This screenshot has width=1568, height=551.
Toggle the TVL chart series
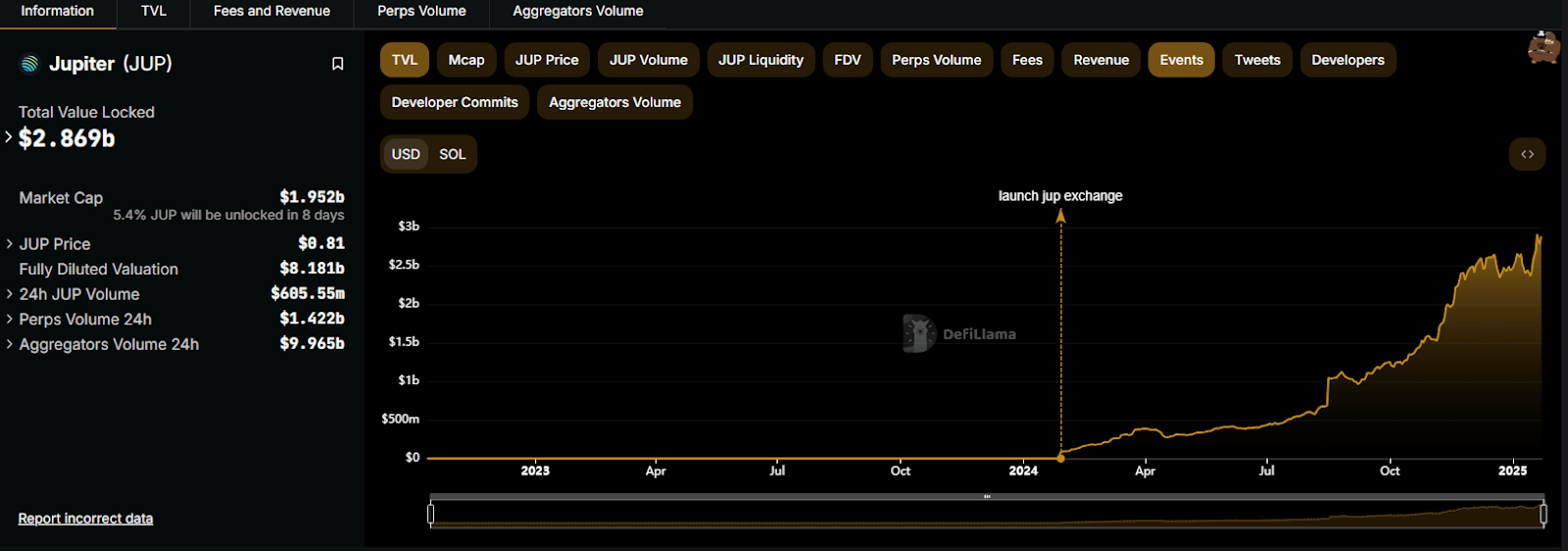pyautogui.click(x=405, y=60)
